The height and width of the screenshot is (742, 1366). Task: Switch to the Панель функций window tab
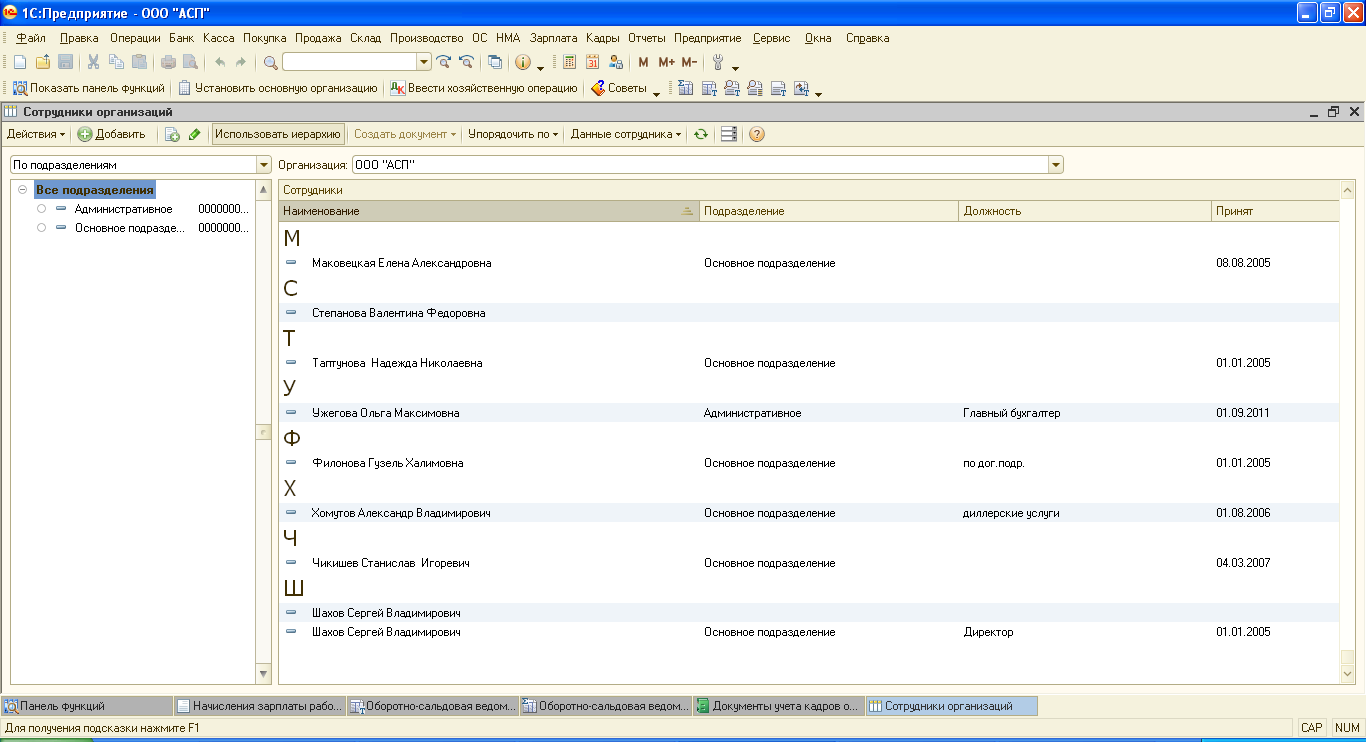click(87, 706)
